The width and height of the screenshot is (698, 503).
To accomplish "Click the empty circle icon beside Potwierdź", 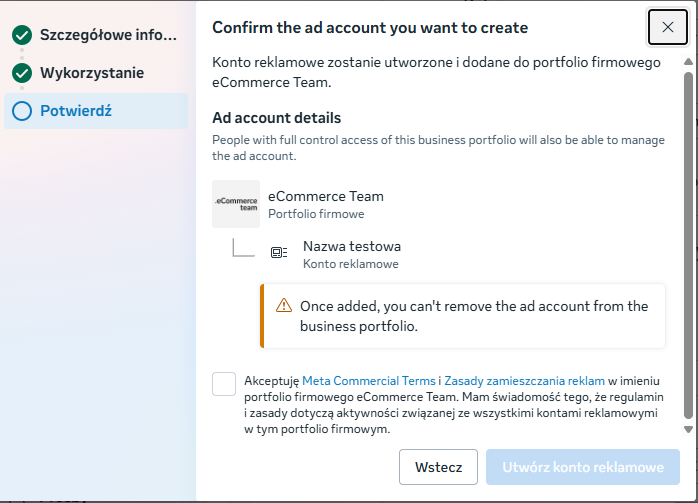I will (22, 111).
